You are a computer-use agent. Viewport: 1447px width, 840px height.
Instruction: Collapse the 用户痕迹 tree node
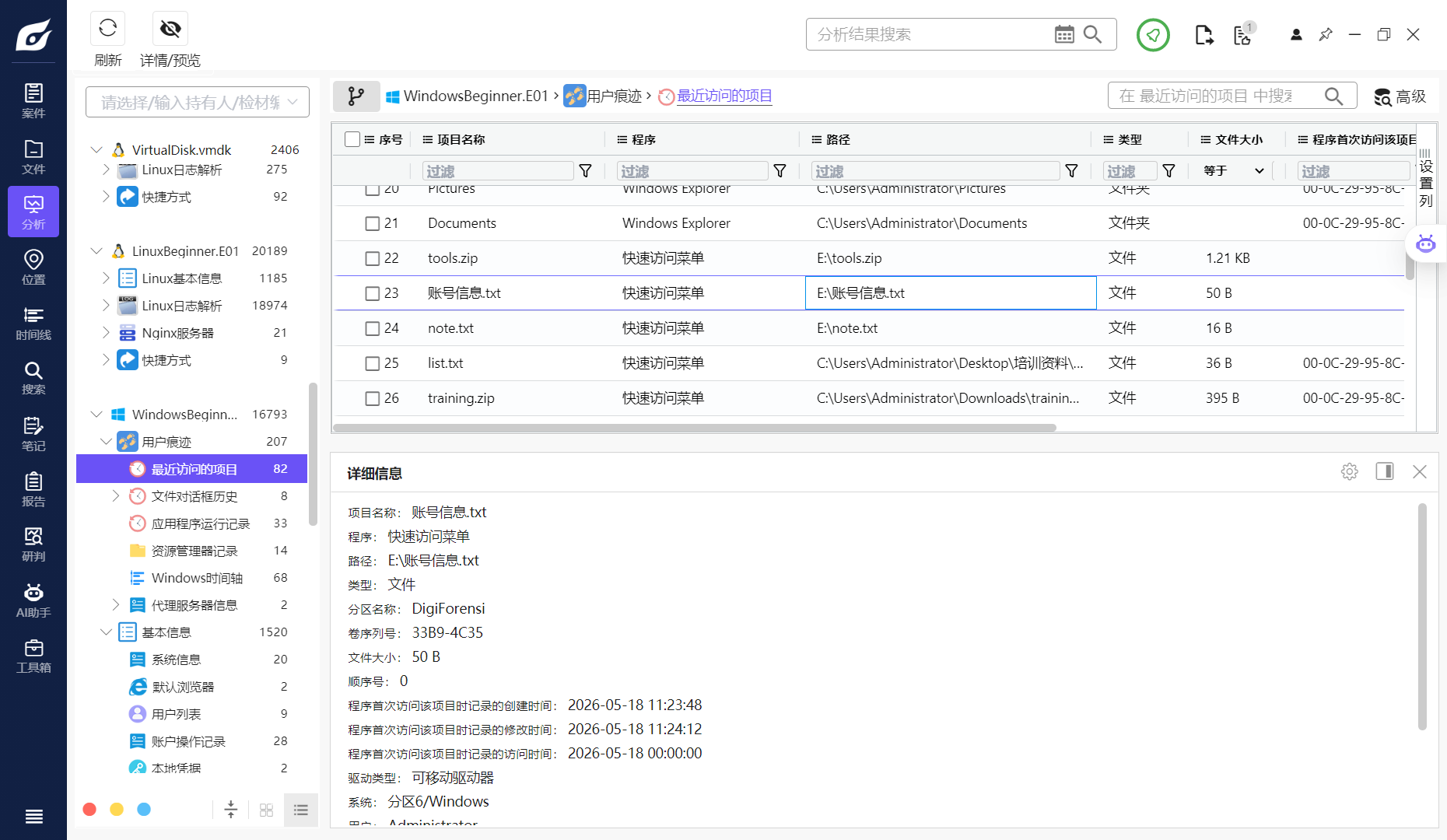pyautogui.click(x=106, y=441)
